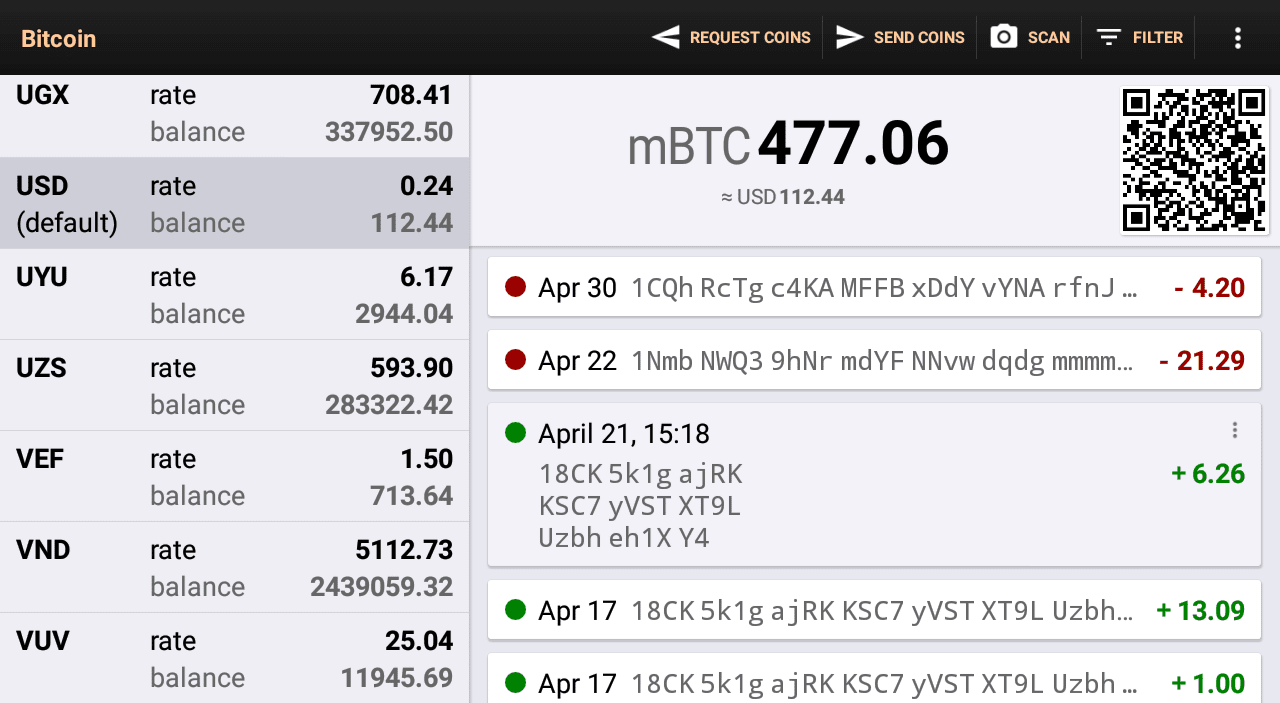Image resolution: width=1280 pixels, height=703 pixels.
Task: Open the camera Scan icon
Action: [x=1003, y=37]
